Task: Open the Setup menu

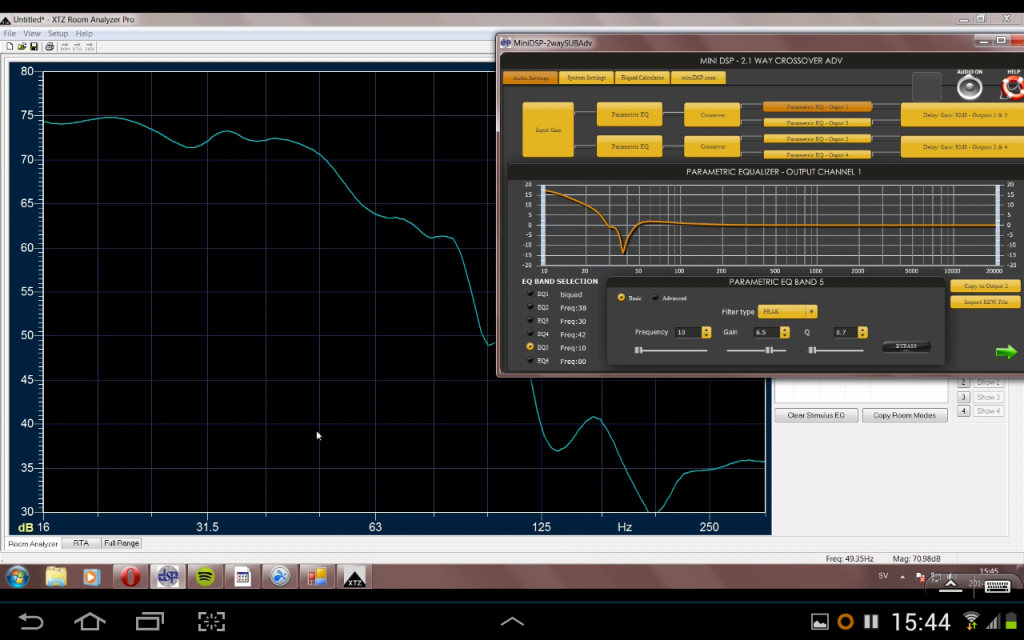Action: (x=57, y=33)
